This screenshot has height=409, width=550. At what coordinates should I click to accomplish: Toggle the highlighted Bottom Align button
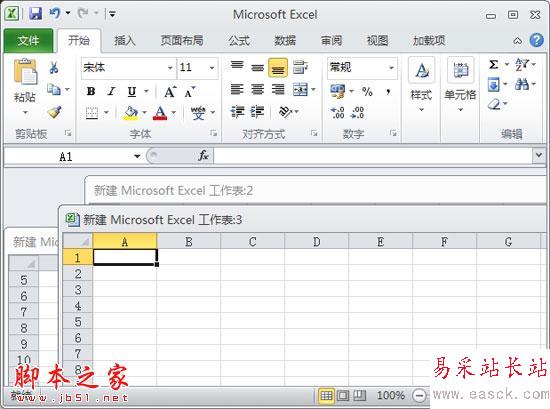pos(278,67)
